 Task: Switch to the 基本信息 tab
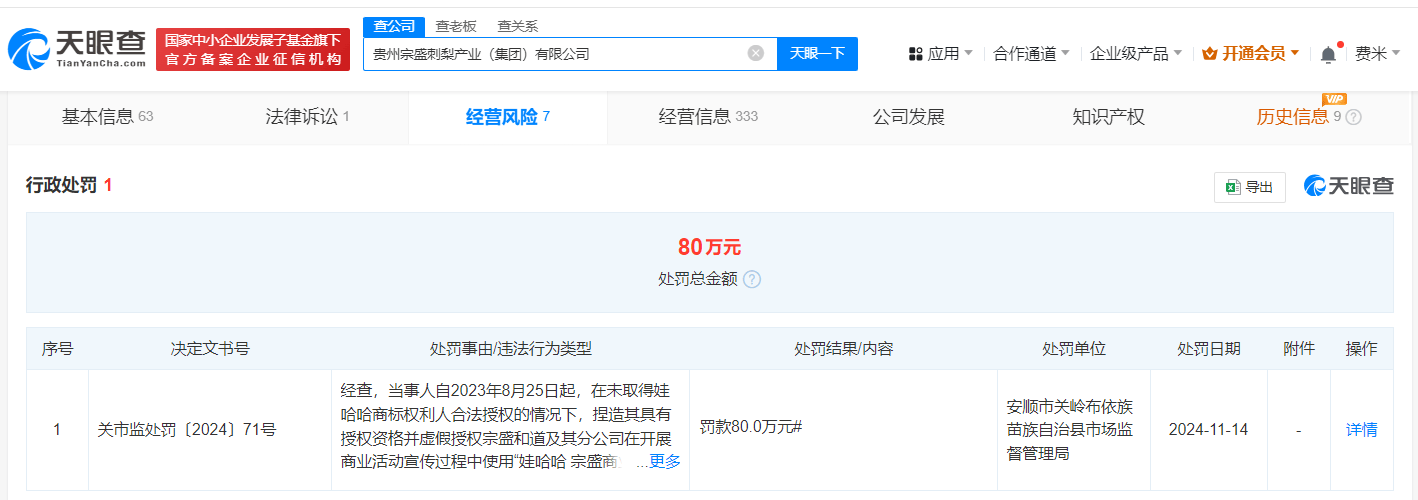point(108,117)
